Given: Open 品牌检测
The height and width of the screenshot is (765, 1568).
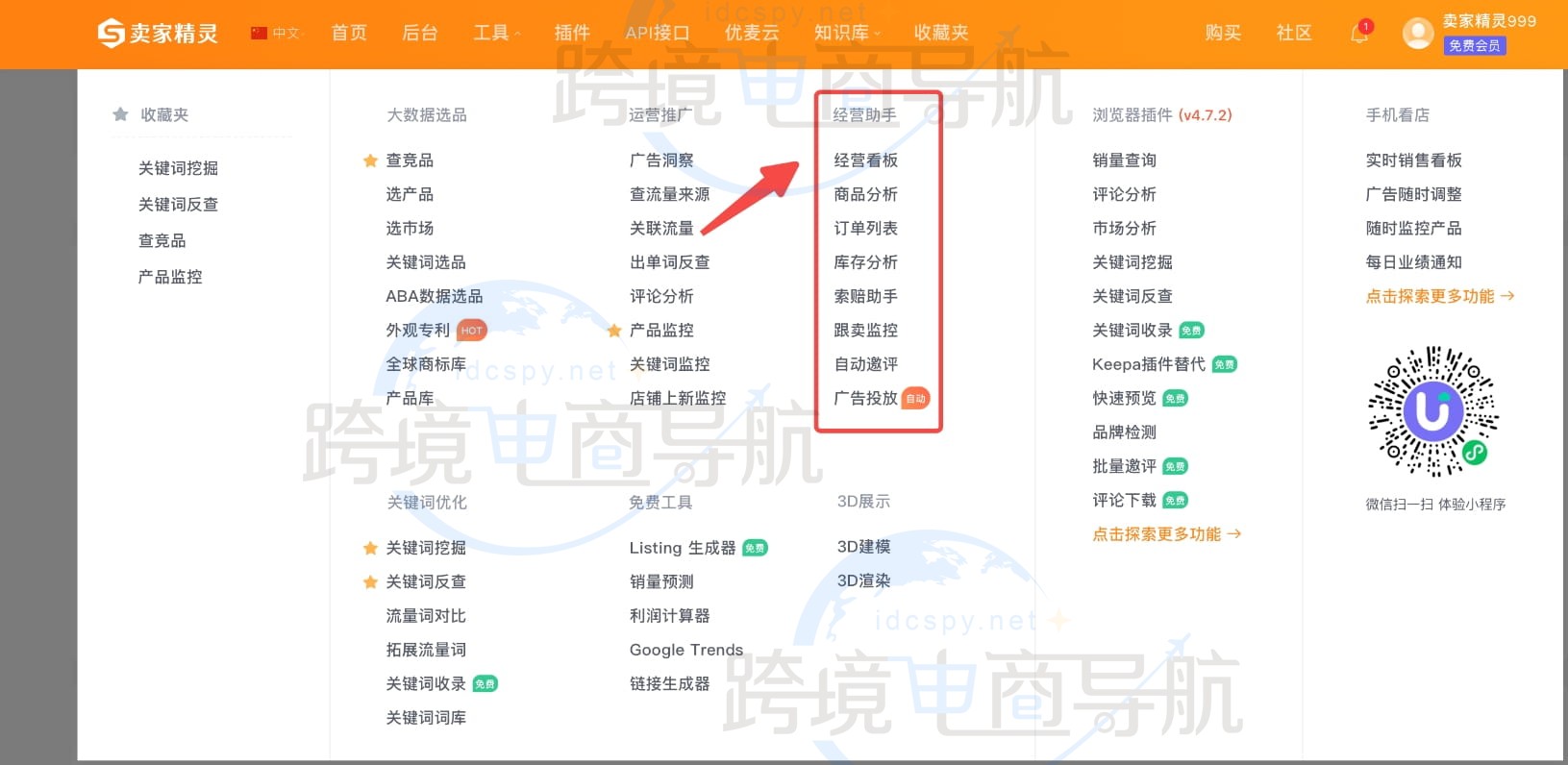Looking at the screenshot, I should (1125, 432).
